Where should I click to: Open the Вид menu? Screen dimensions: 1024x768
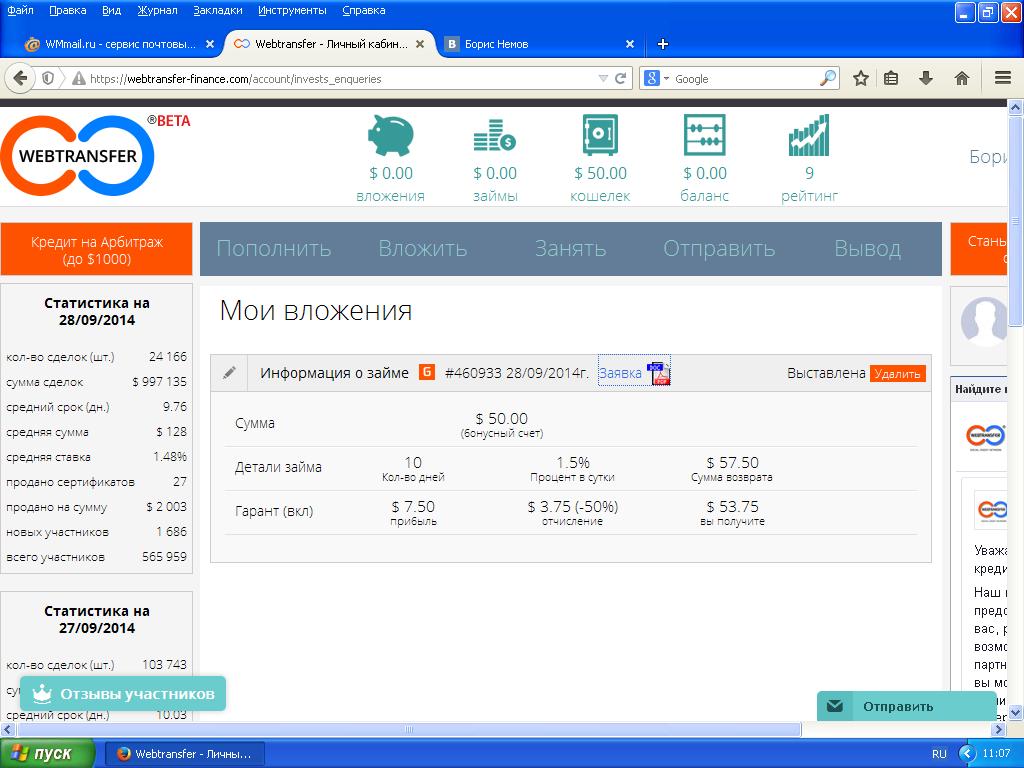coord(112,10)
